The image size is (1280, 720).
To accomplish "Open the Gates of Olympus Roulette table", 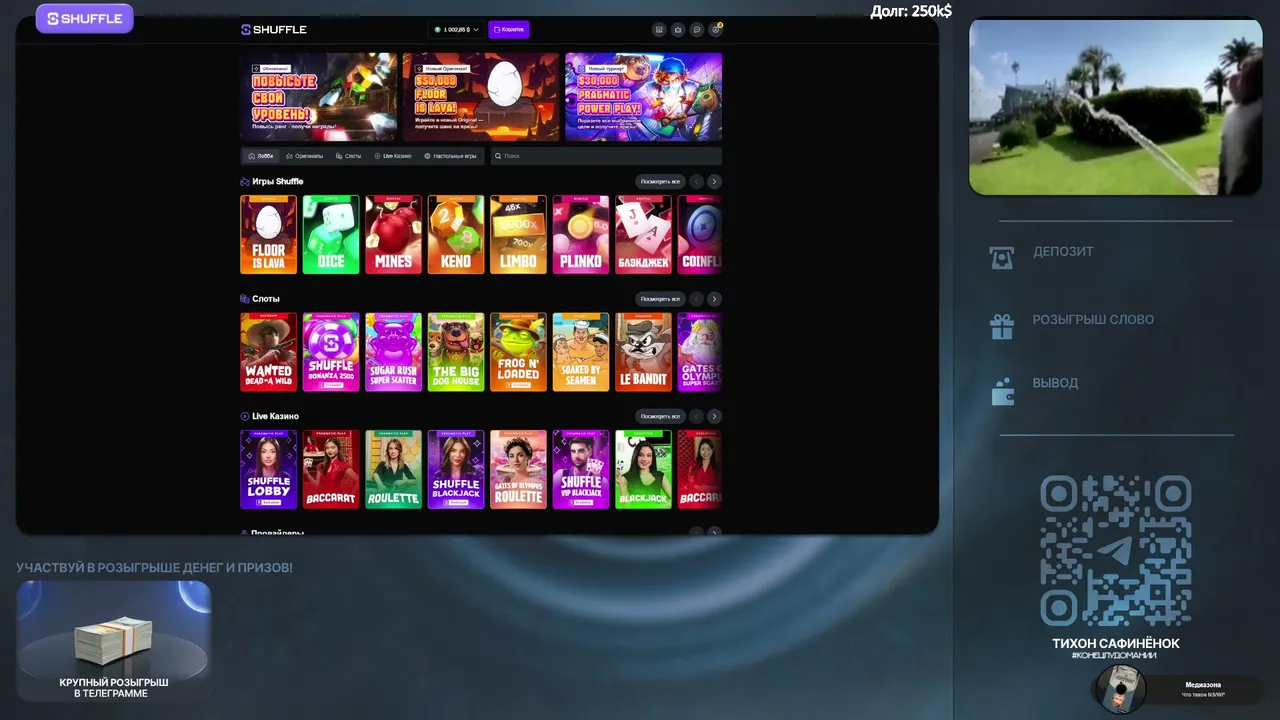I will tap(518, 469).
